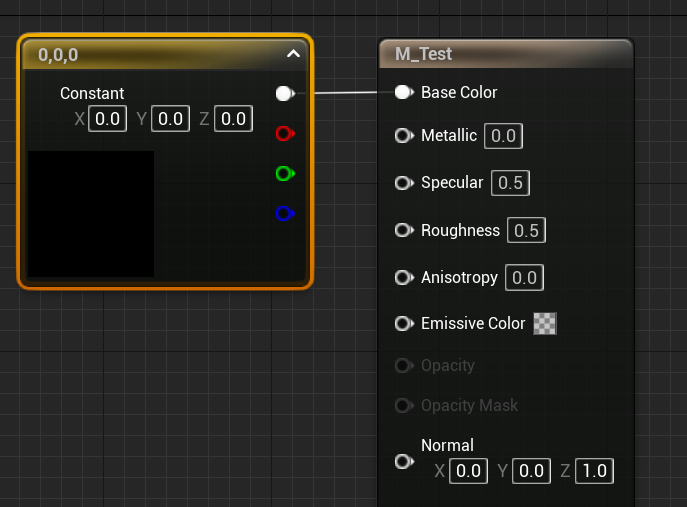Select the 0,0,0 node title bar

pyautogui.click(x=165, y=54)
